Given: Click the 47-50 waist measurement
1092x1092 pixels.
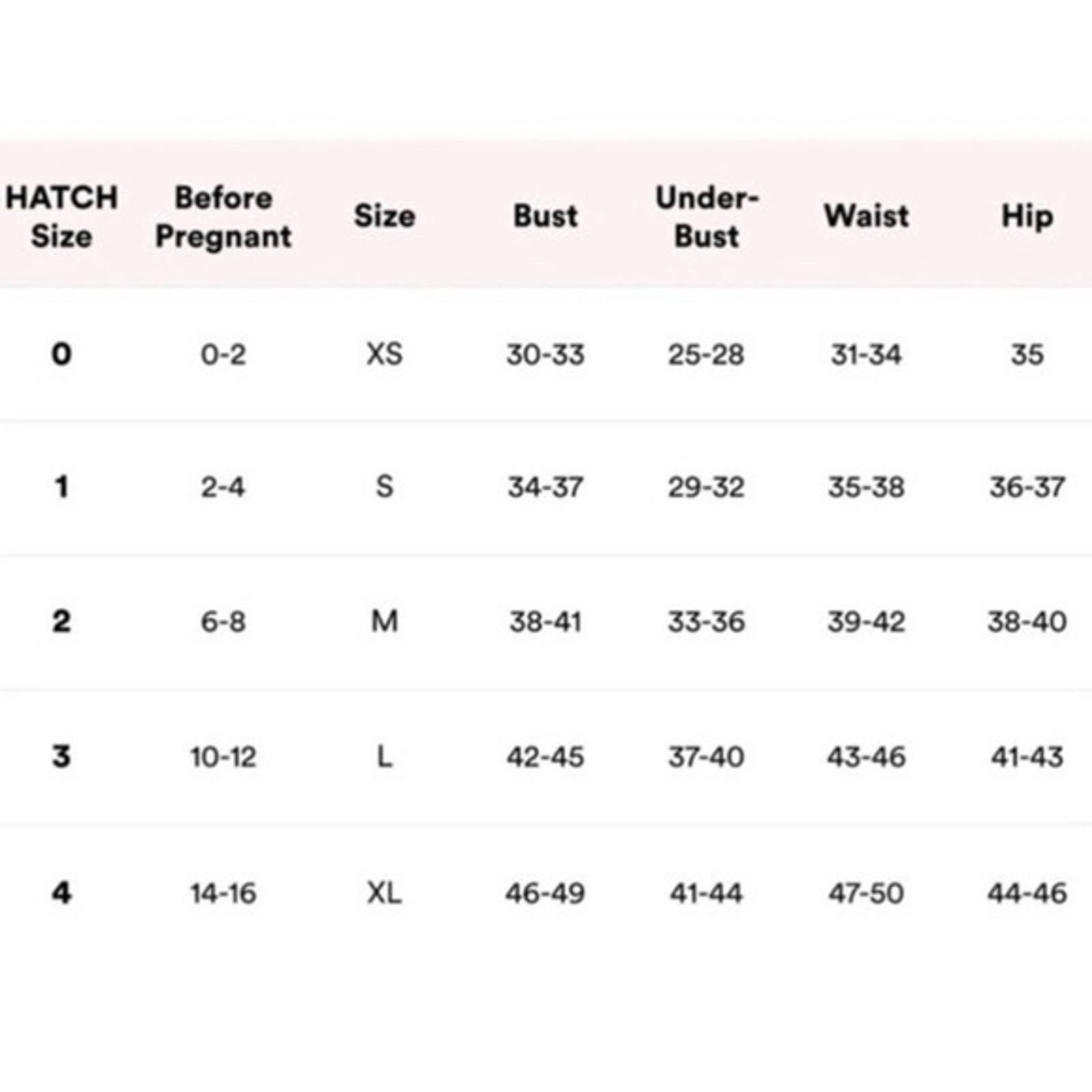Looking at the screenshot, I should [866, 893].
